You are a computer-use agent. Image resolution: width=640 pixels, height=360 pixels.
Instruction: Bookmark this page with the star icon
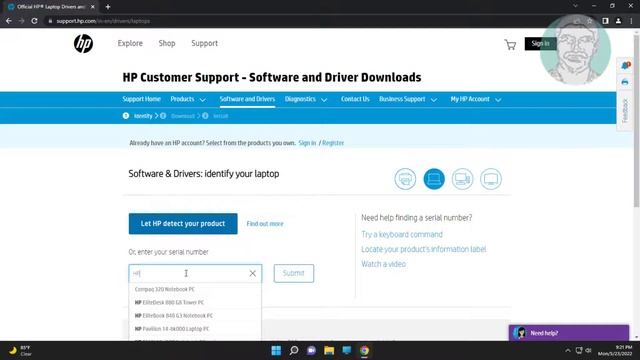point(590,21)
